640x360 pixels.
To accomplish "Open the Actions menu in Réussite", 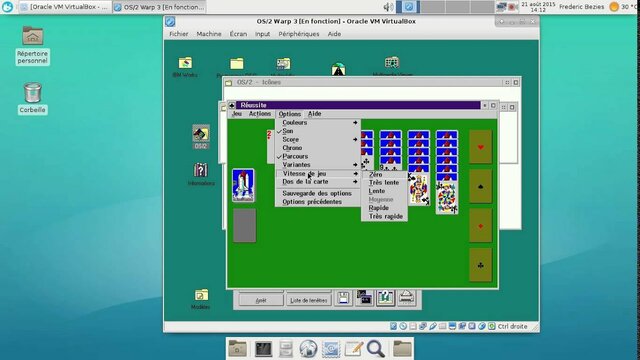I will point(260,114).
